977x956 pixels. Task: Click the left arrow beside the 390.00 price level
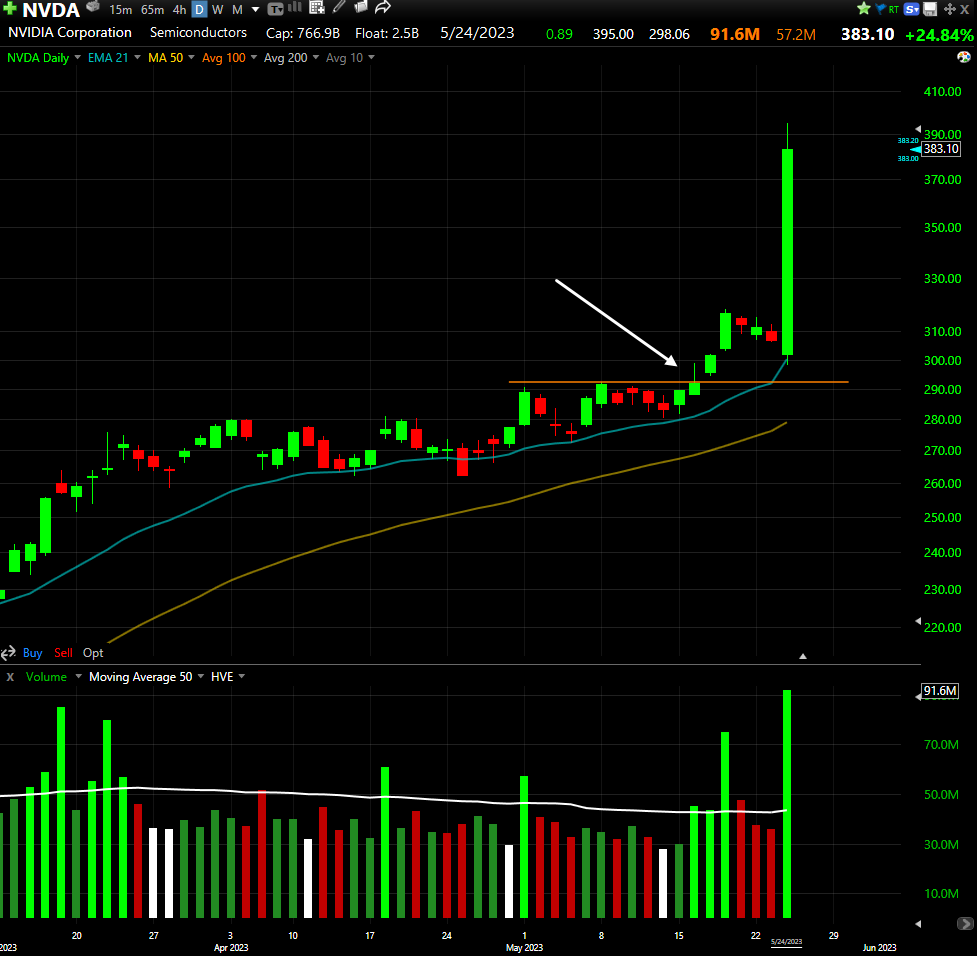[918, 129]
